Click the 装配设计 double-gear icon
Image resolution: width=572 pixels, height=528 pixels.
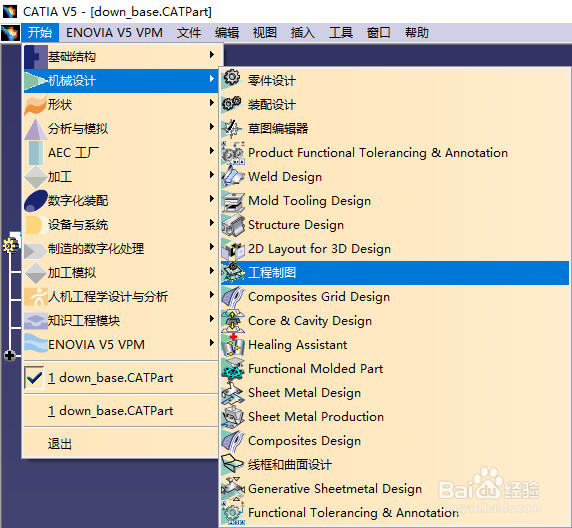232,104
